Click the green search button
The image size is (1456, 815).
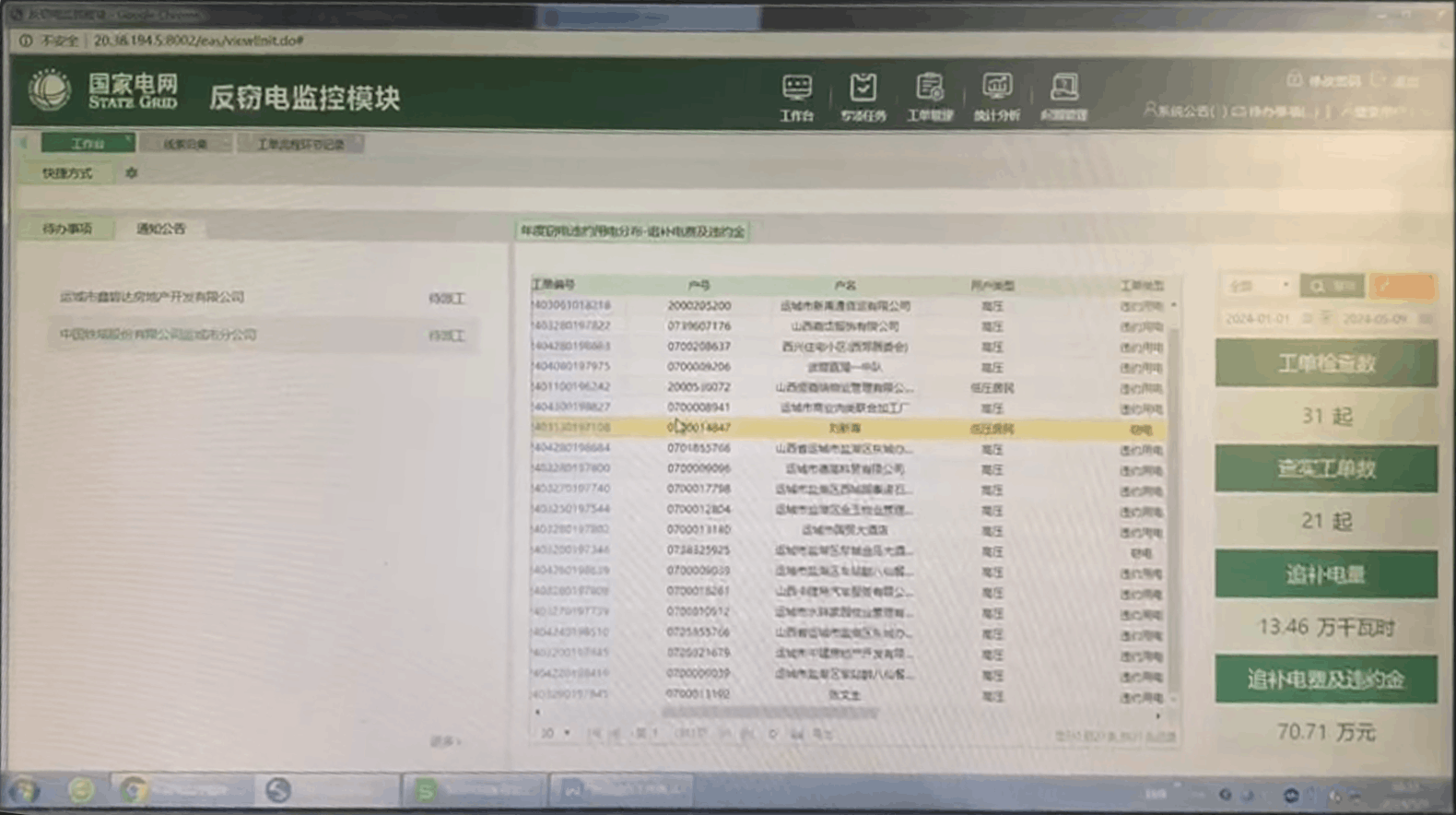coord(1332,287)
